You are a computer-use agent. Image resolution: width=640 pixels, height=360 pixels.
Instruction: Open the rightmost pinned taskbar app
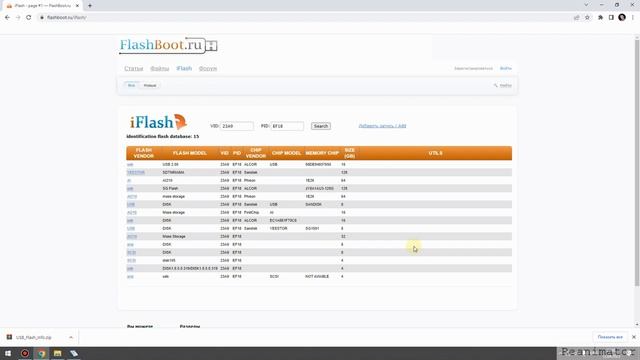click(74, 353)
